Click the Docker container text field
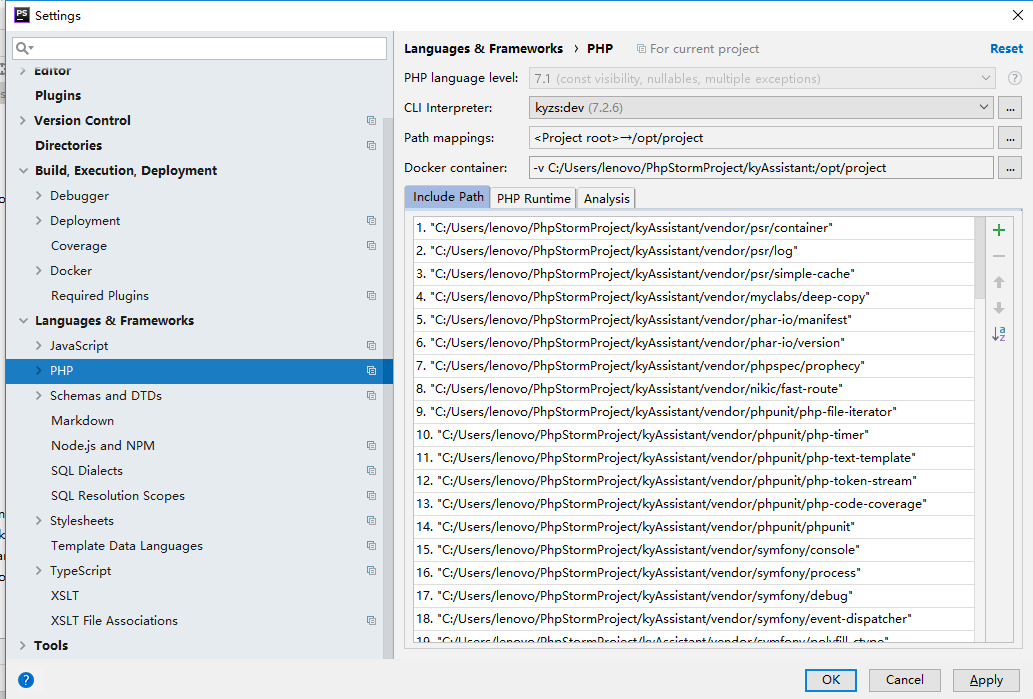The height and width of the screenshot is (699, 1033). pyautogui.click(x=761, y=167)
